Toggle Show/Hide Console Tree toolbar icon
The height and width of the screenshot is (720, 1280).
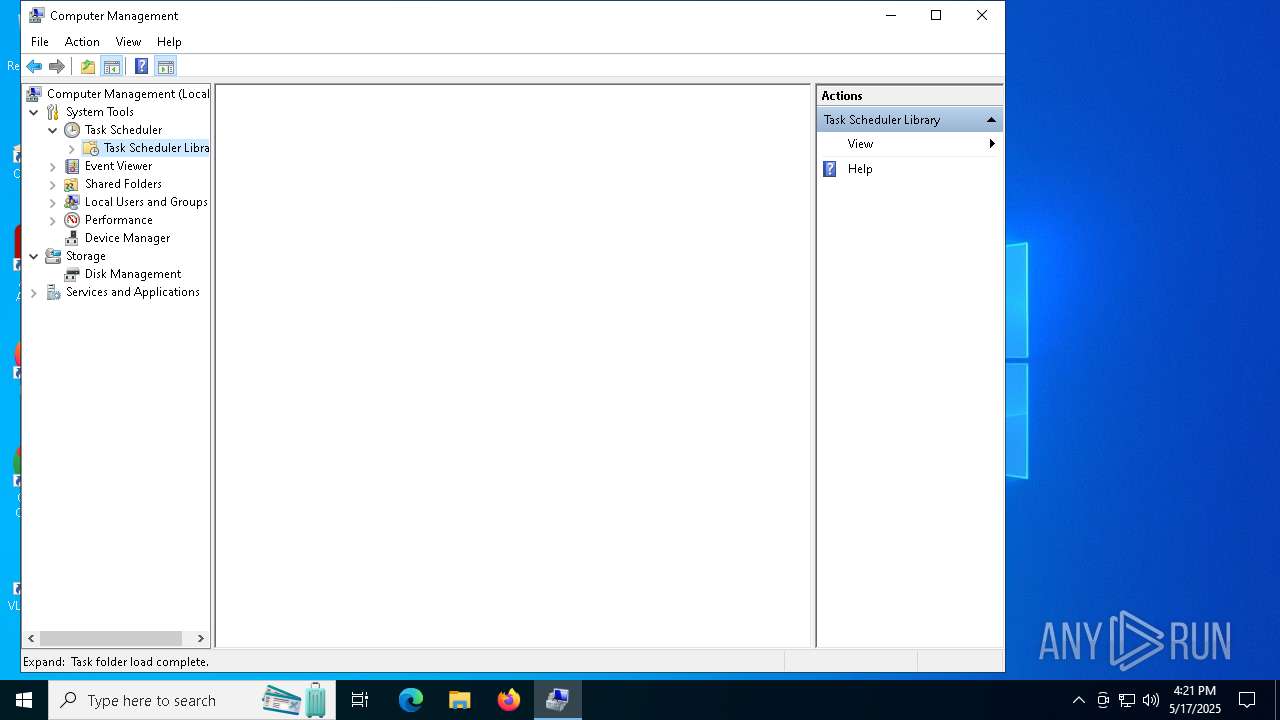pyautogui.click(x=112, y=66)
